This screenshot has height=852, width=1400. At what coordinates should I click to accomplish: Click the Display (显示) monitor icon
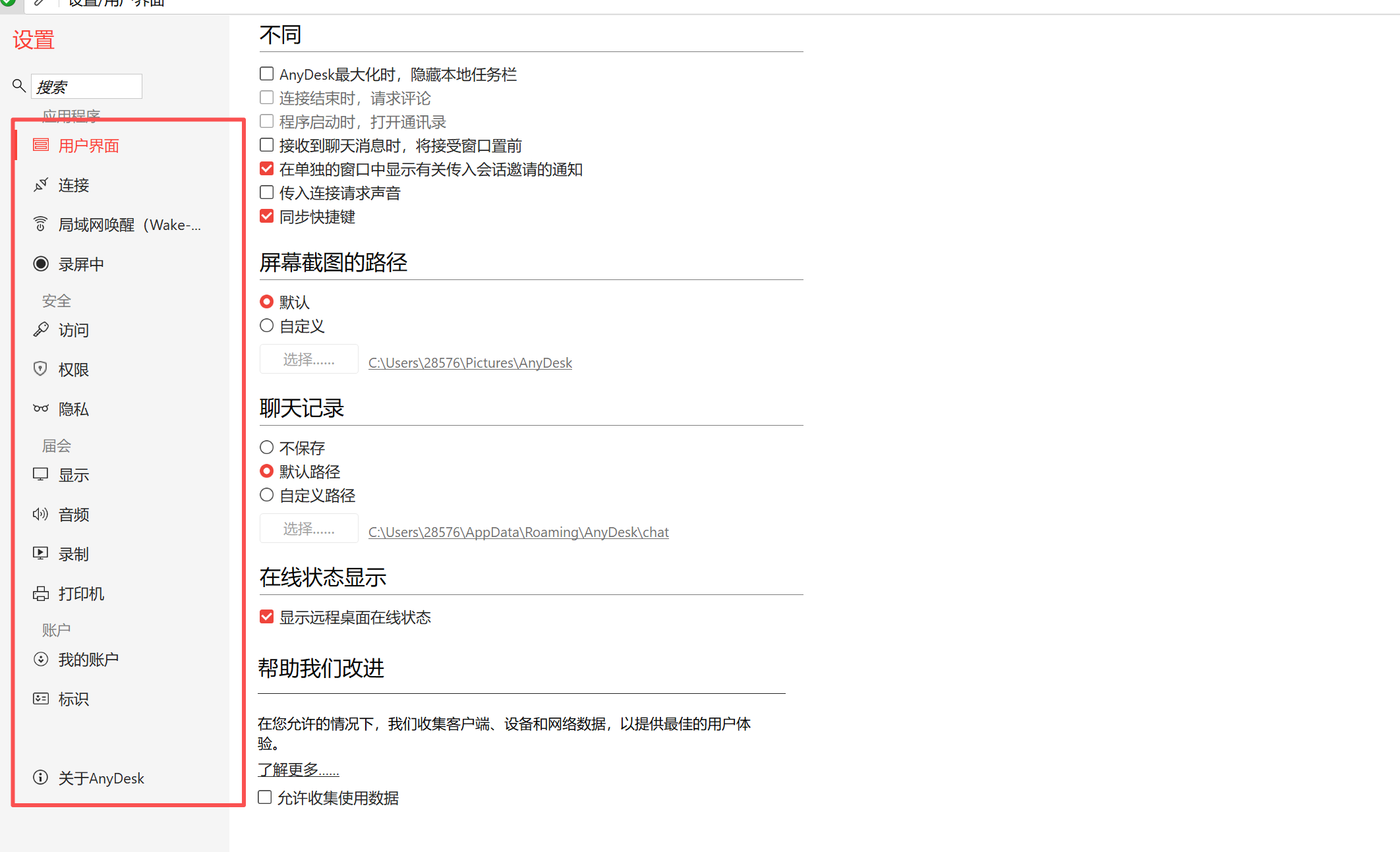[41, 474]
